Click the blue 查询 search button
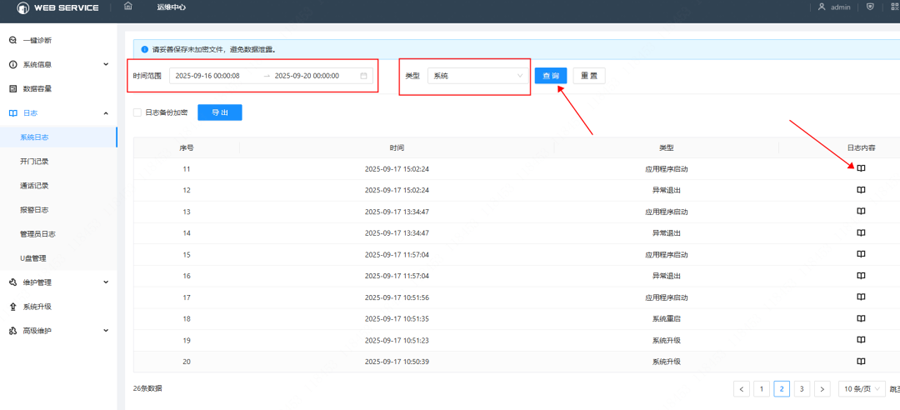The width and height of the screenshot is (900, 410). point(551,76)
